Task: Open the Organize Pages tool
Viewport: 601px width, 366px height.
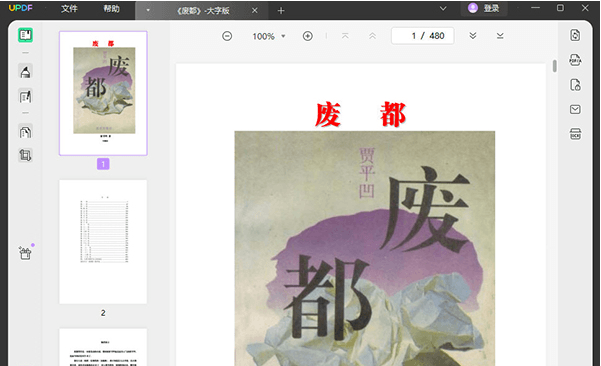Action: (26, 132)
